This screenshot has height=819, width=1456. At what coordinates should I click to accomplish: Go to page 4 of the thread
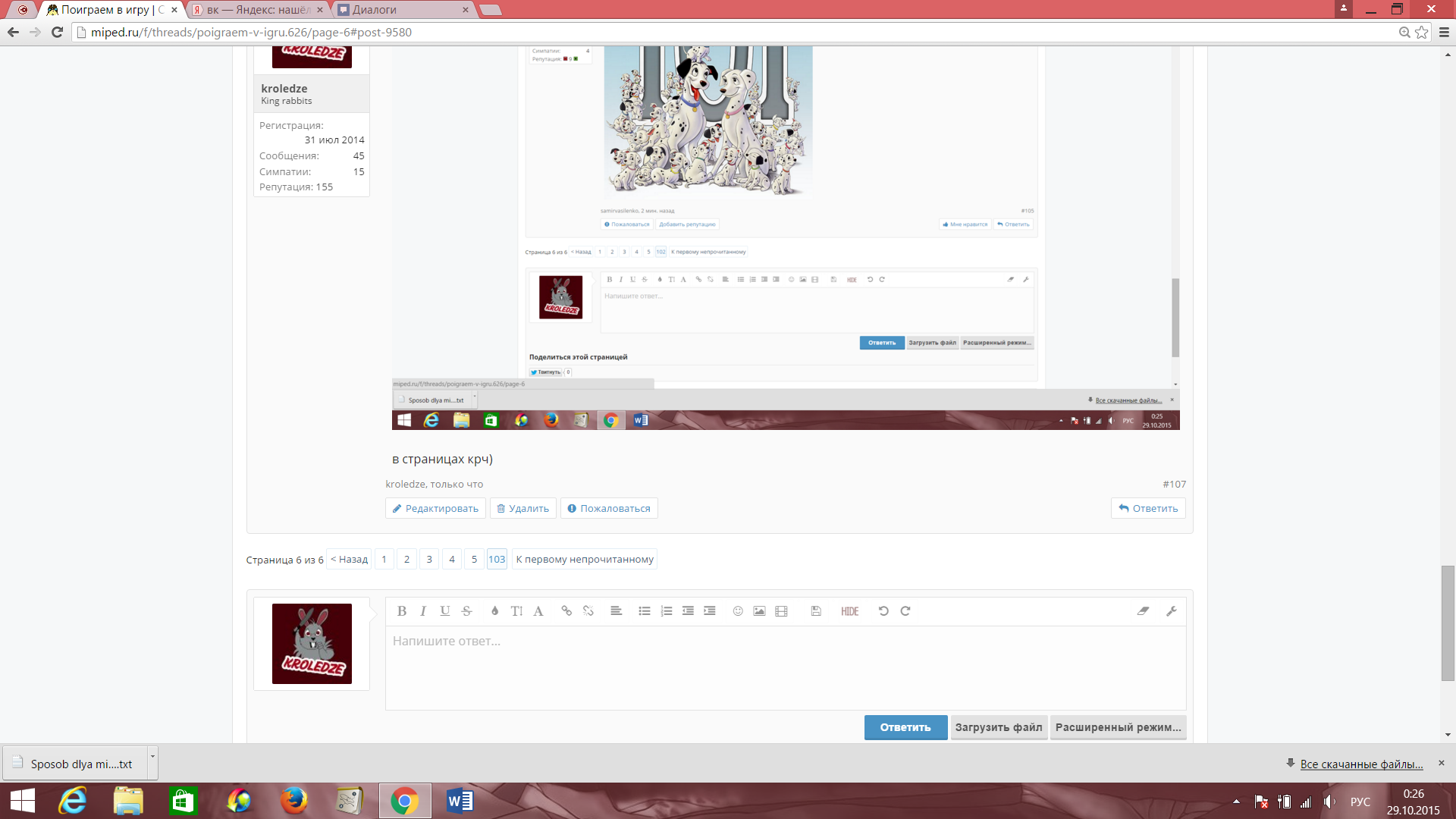tap(452, 559)
